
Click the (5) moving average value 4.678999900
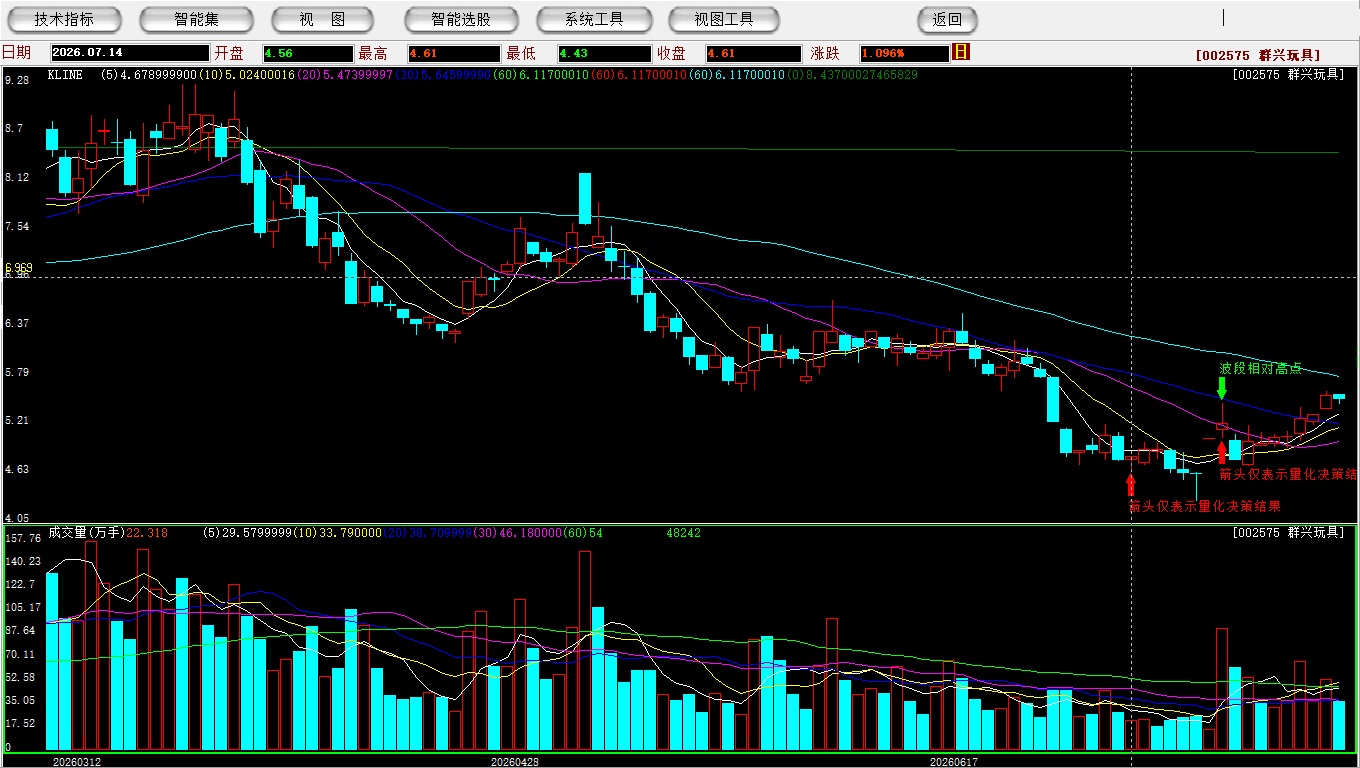tap(148, 75)
